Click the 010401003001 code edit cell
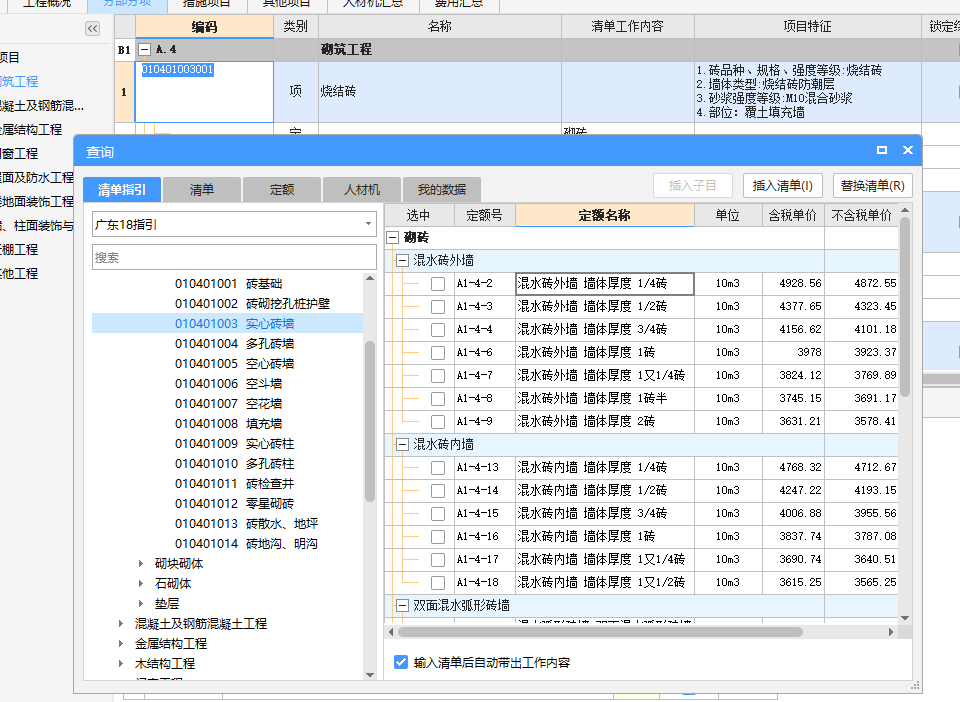 pyautogui.click(x=204, y=92)
